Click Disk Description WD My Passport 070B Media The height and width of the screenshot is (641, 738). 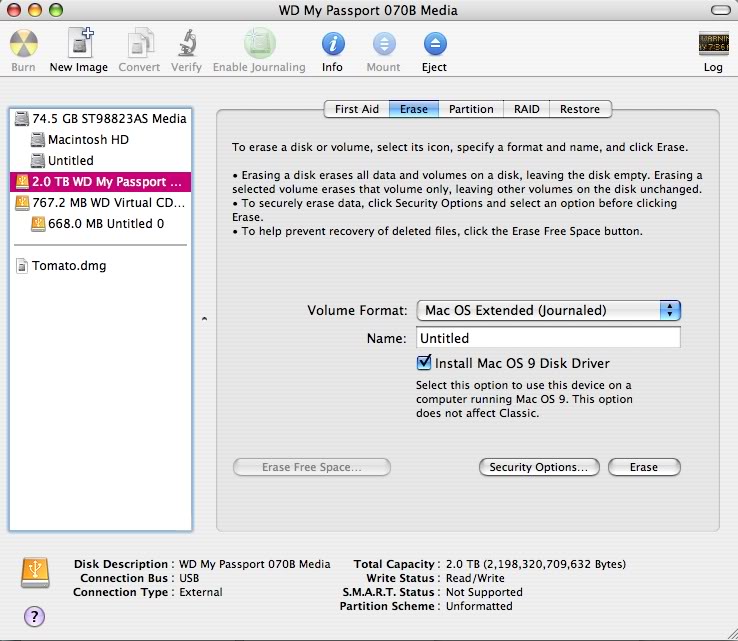click(x=255, y=564)
